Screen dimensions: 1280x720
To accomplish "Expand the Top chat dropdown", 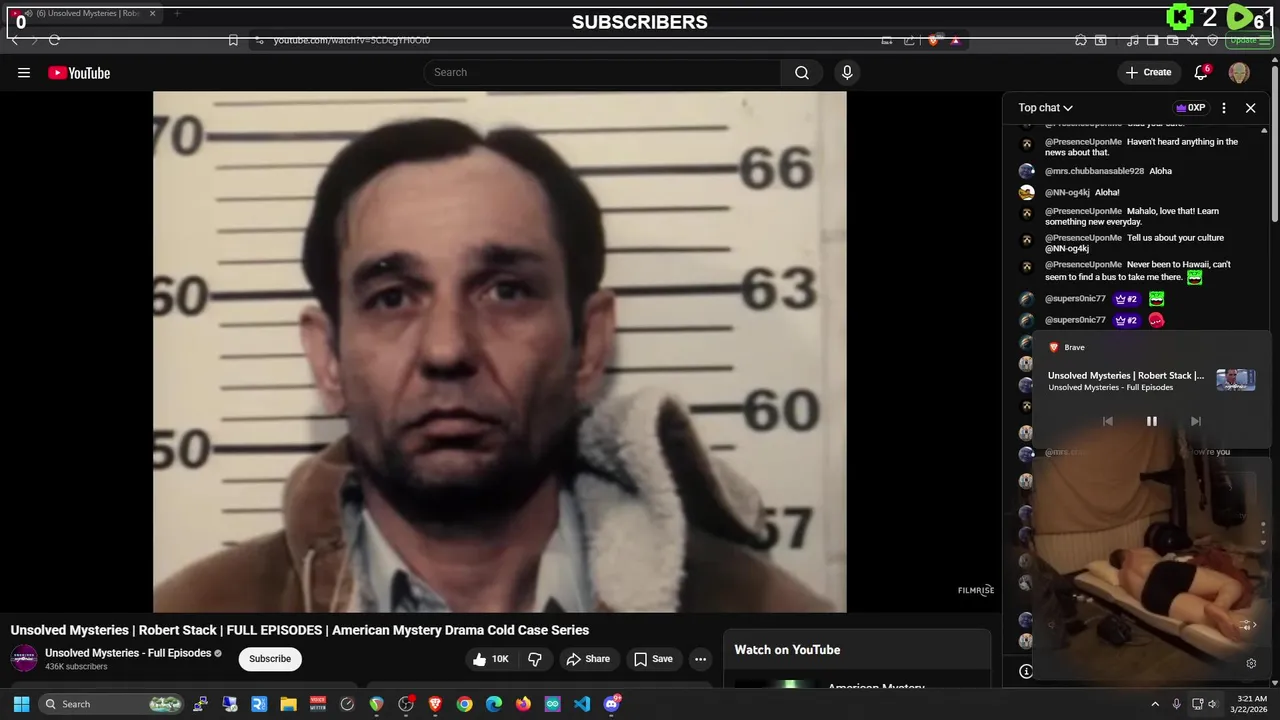I will [1045, 108].
